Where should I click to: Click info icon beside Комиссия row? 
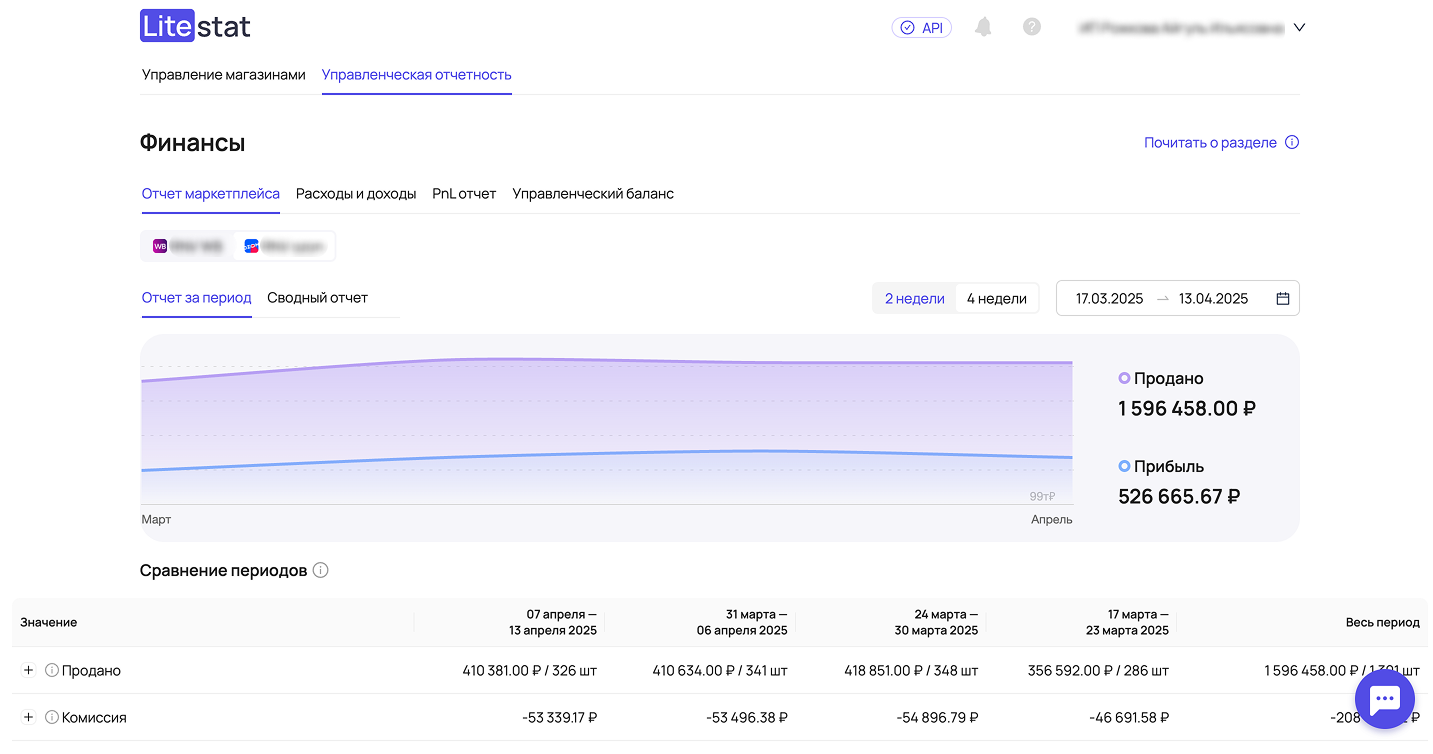pos(52,718)
